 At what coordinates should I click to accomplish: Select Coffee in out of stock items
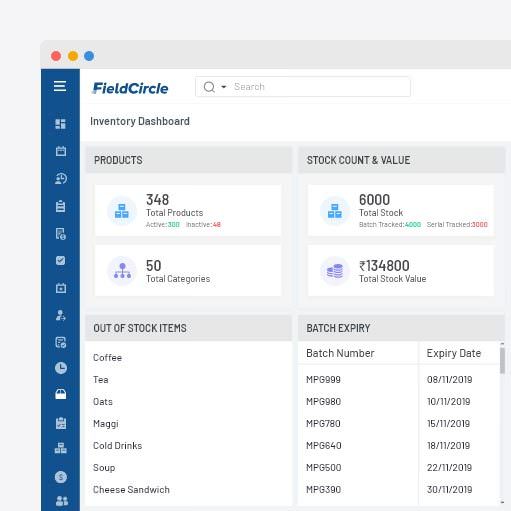pos(107,358)
